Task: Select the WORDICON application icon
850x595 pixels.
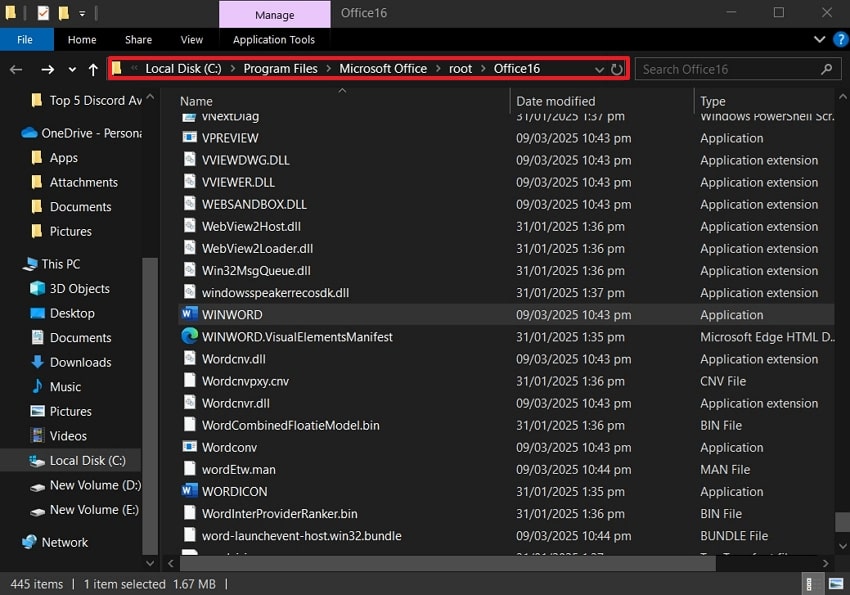Action: tap(189, 491)
